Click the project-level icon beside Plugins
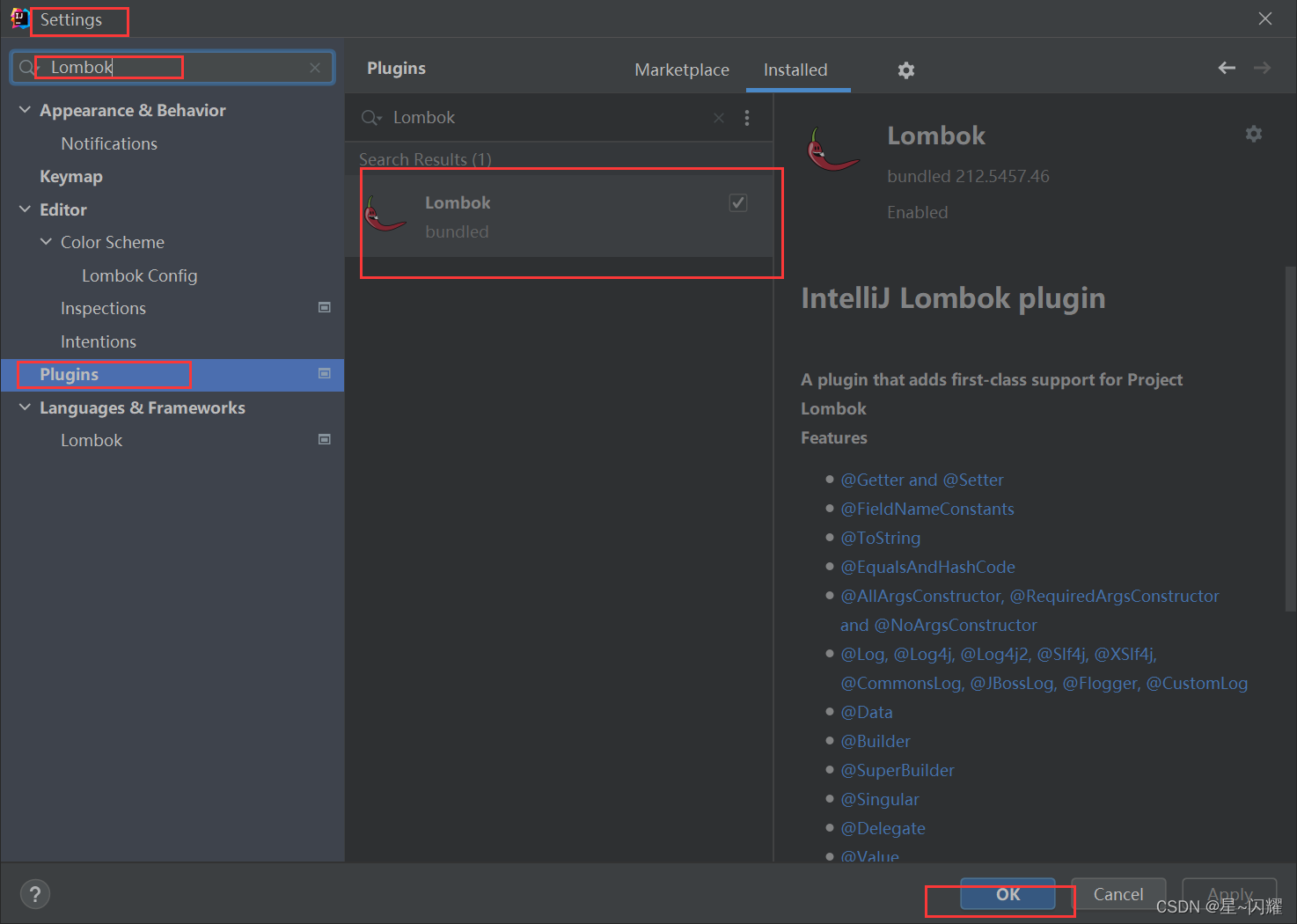This screenshot has width=1297, height=924. [325, 374]
